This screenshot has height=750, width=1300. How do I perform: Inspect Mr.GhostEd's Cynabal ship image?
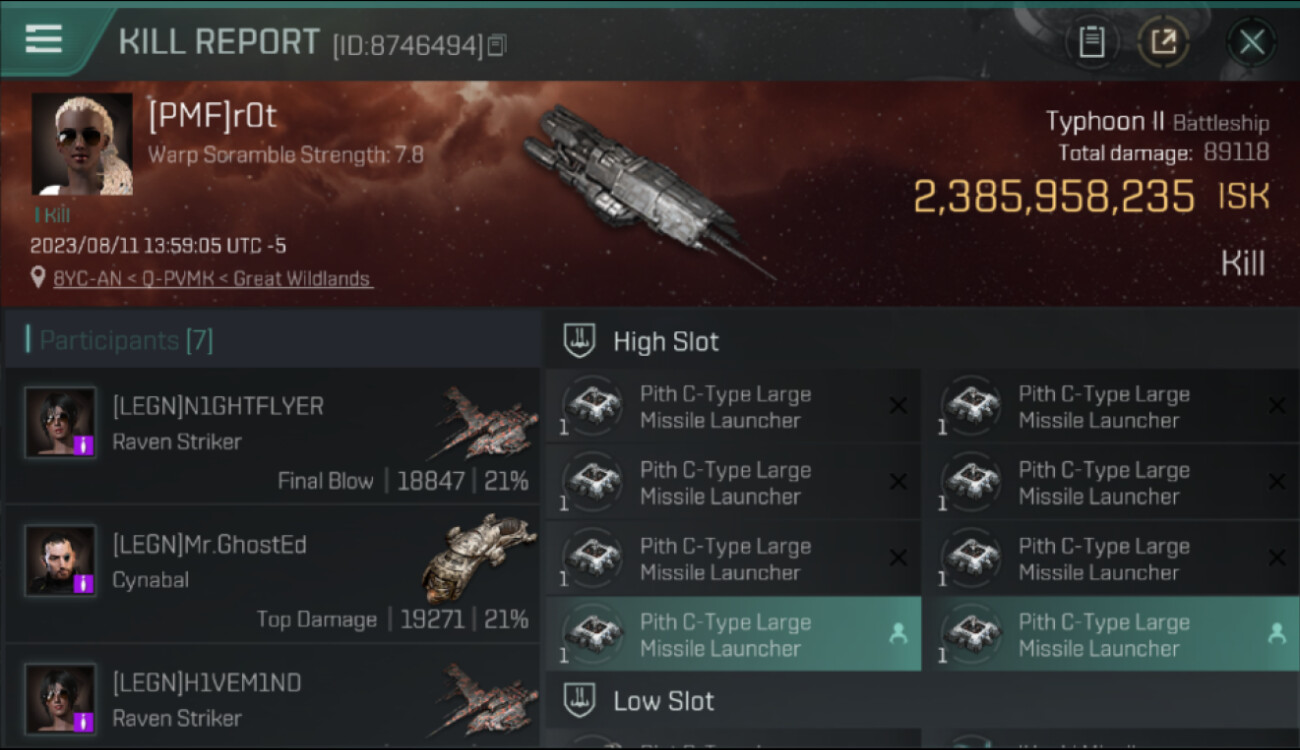pos(480,556)
